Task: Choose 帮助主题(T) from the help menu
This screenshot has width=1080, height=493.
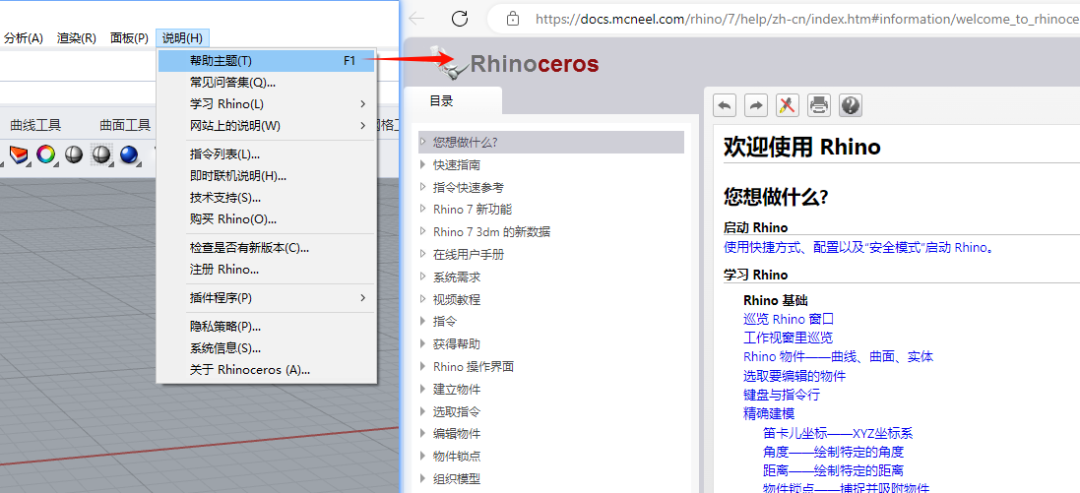Action: point(267,61)
